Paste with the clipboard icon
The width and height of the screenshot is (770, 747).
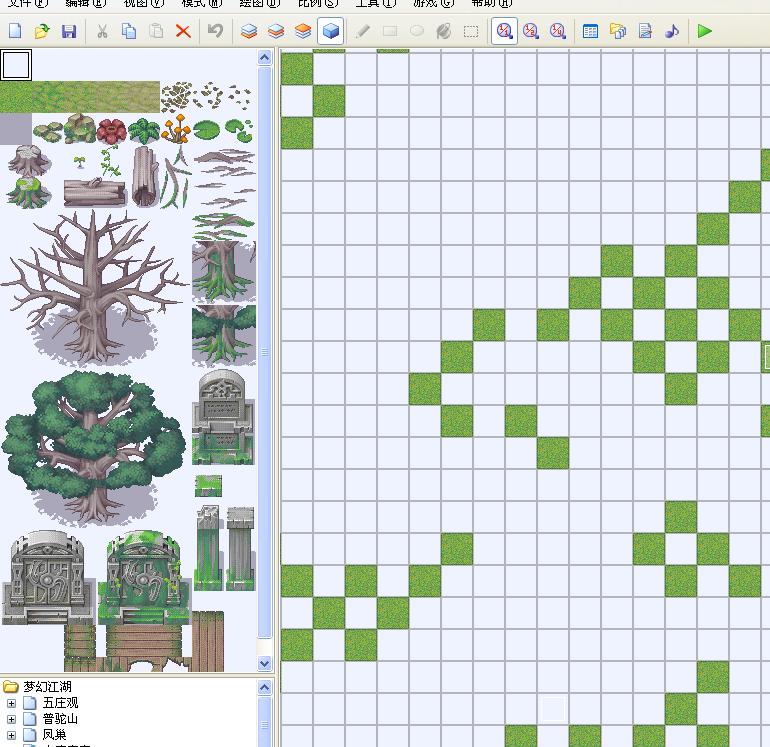click(x=156, y=31)
